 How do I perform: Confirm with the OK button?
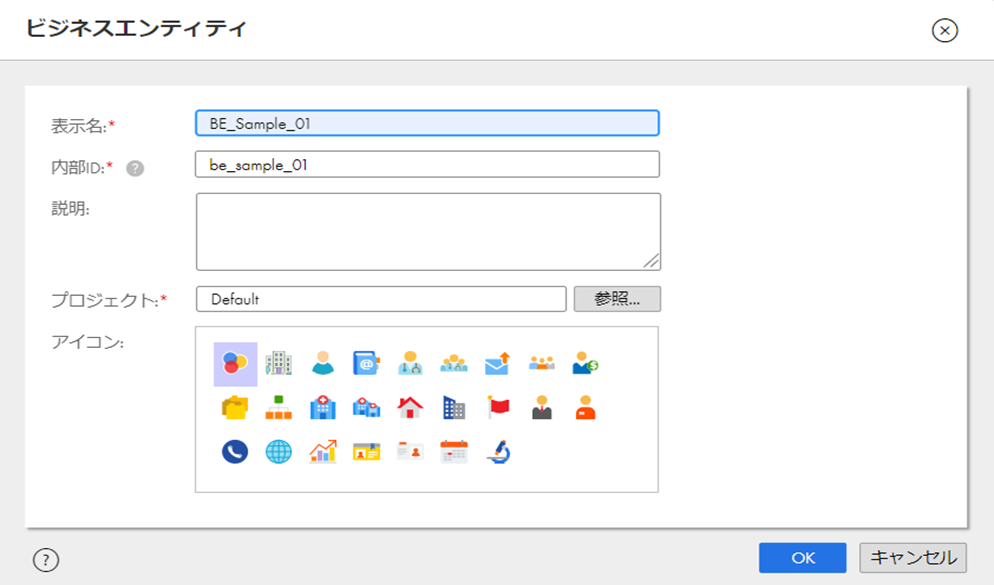click(x=803, y=558)
